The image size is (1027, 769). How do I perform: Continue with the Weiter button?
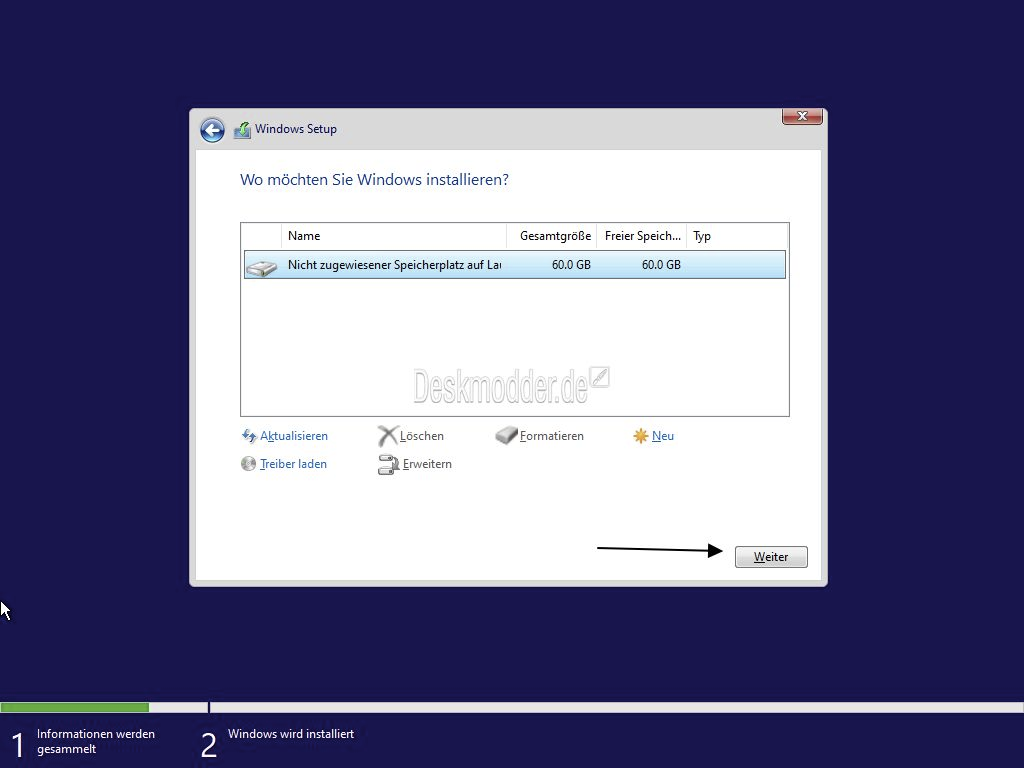click(x=771, y=557)
